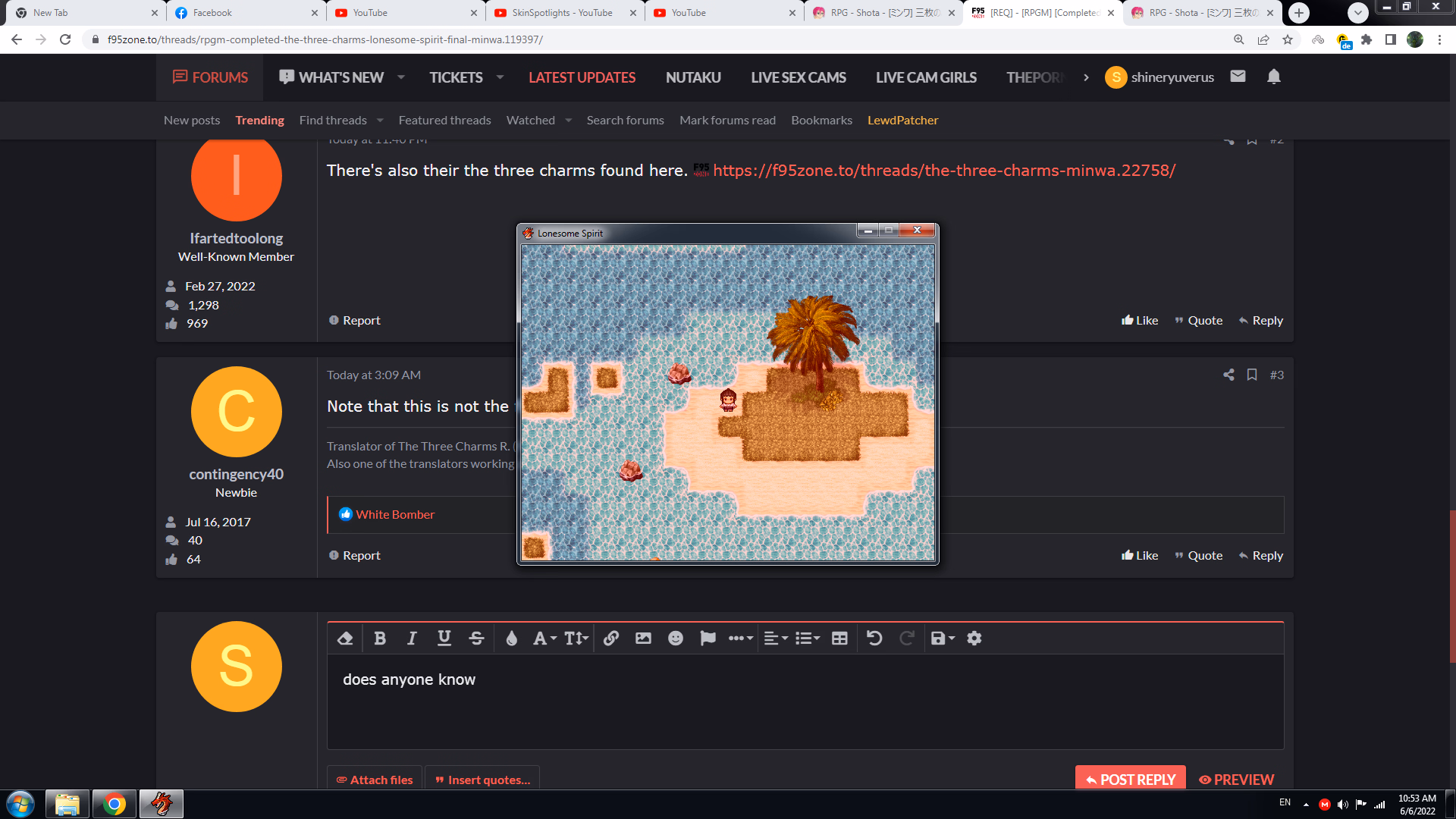Expand TICKETS dropdown arrow
Screen dimensions: 1456x819
point(500,77)
